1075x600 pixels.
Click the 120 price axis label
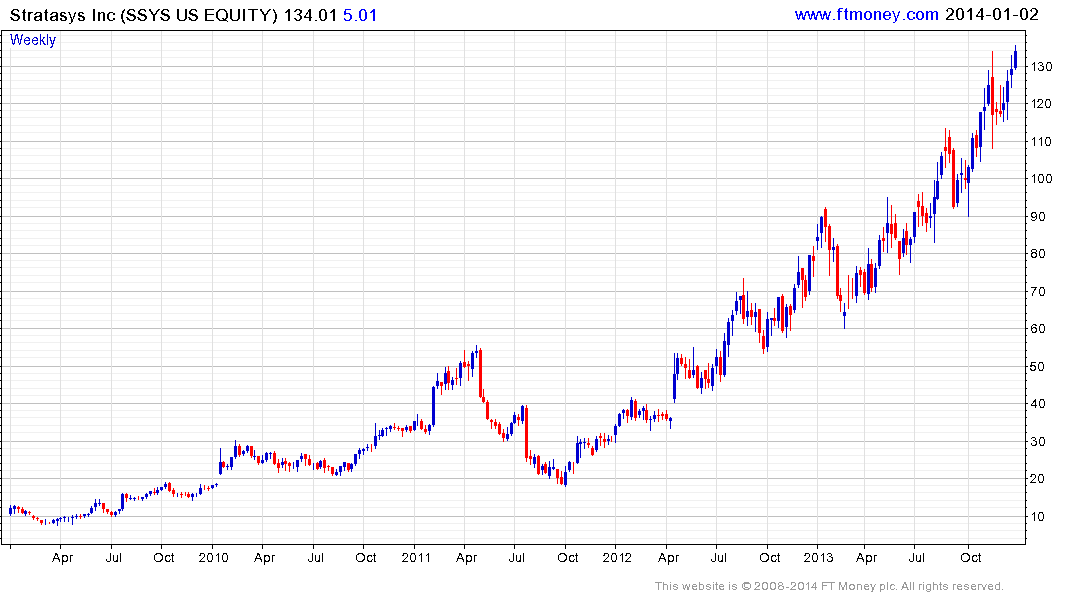pyautogui.click(x=1041, y=104)
